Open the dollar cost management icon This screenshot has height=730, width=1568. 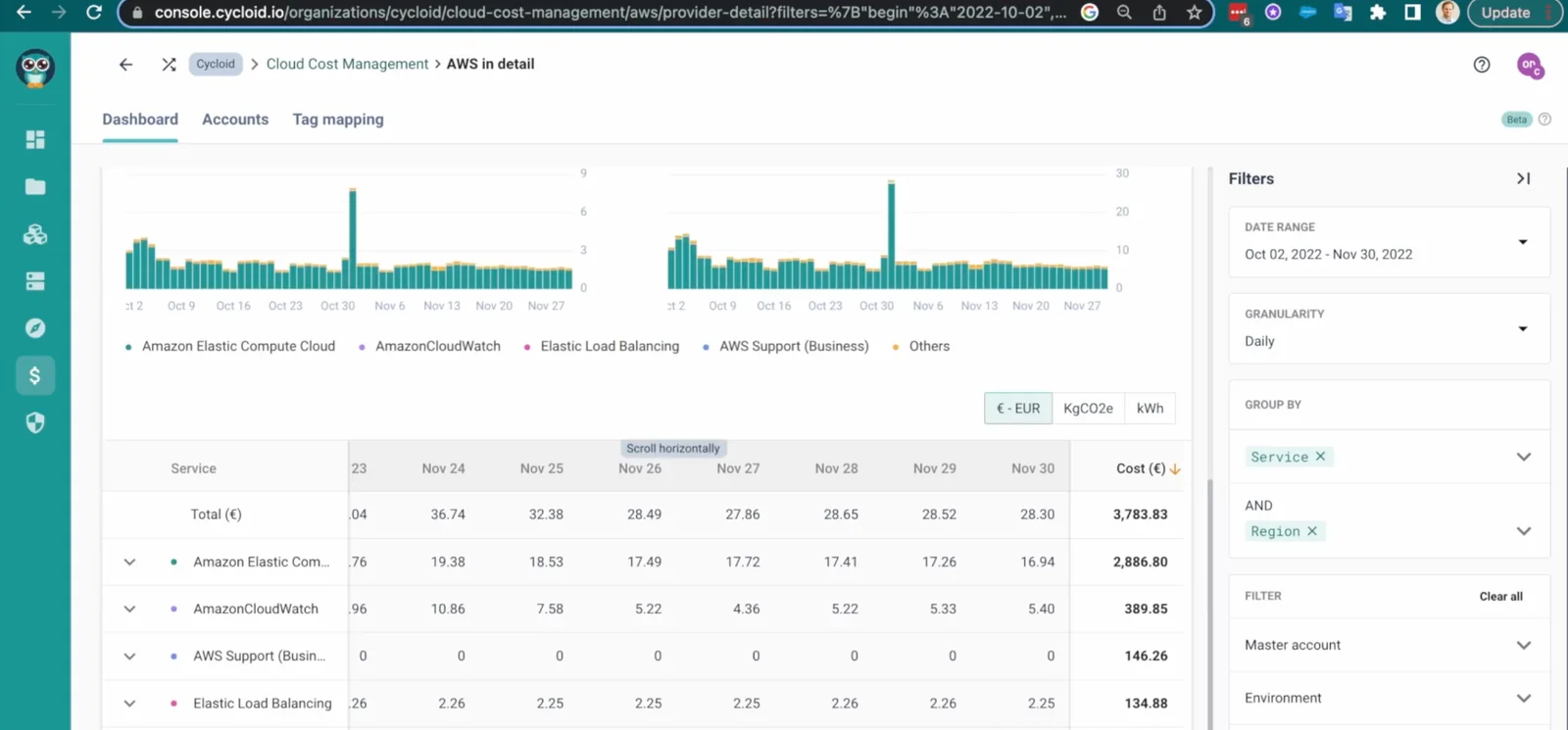[35, 375]
